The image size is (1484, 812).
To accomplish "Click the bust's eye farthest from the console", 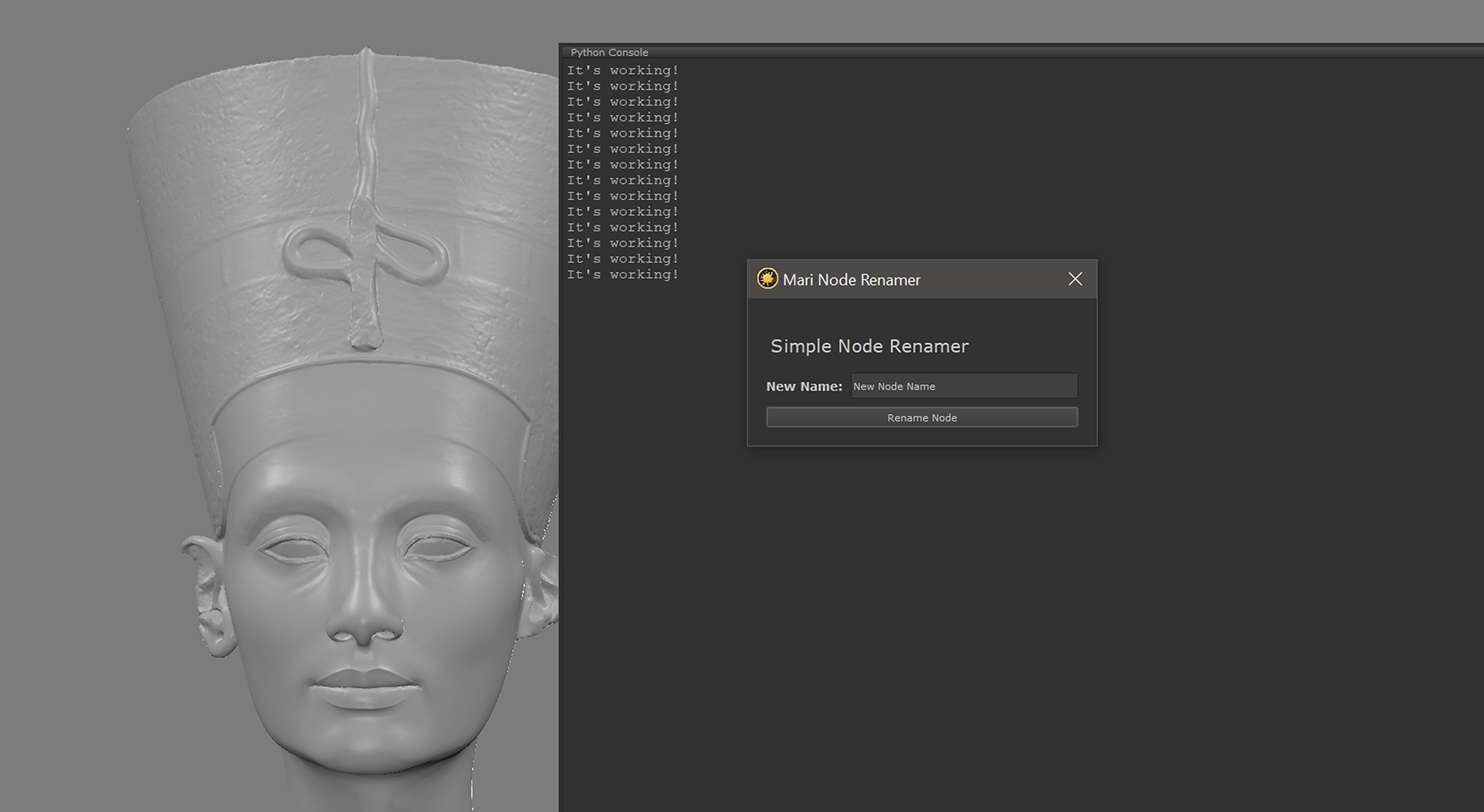I will (295, 551).
